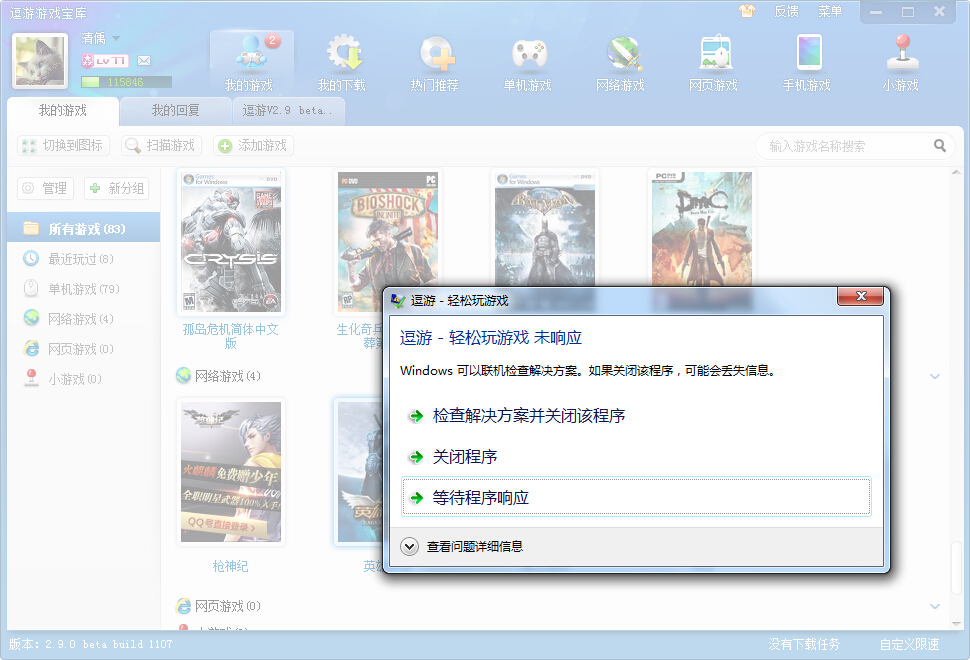Open the DmC game cover

coord(702,229)
